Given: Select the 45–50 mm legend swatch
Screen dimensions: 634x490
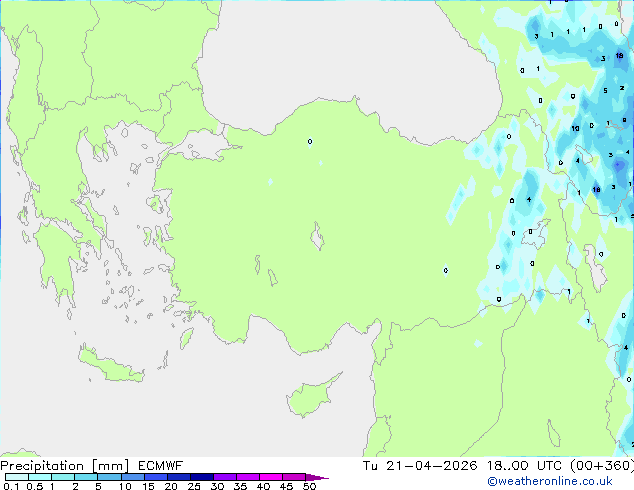Looking at the screenshot, I should (x=294, y=477).
